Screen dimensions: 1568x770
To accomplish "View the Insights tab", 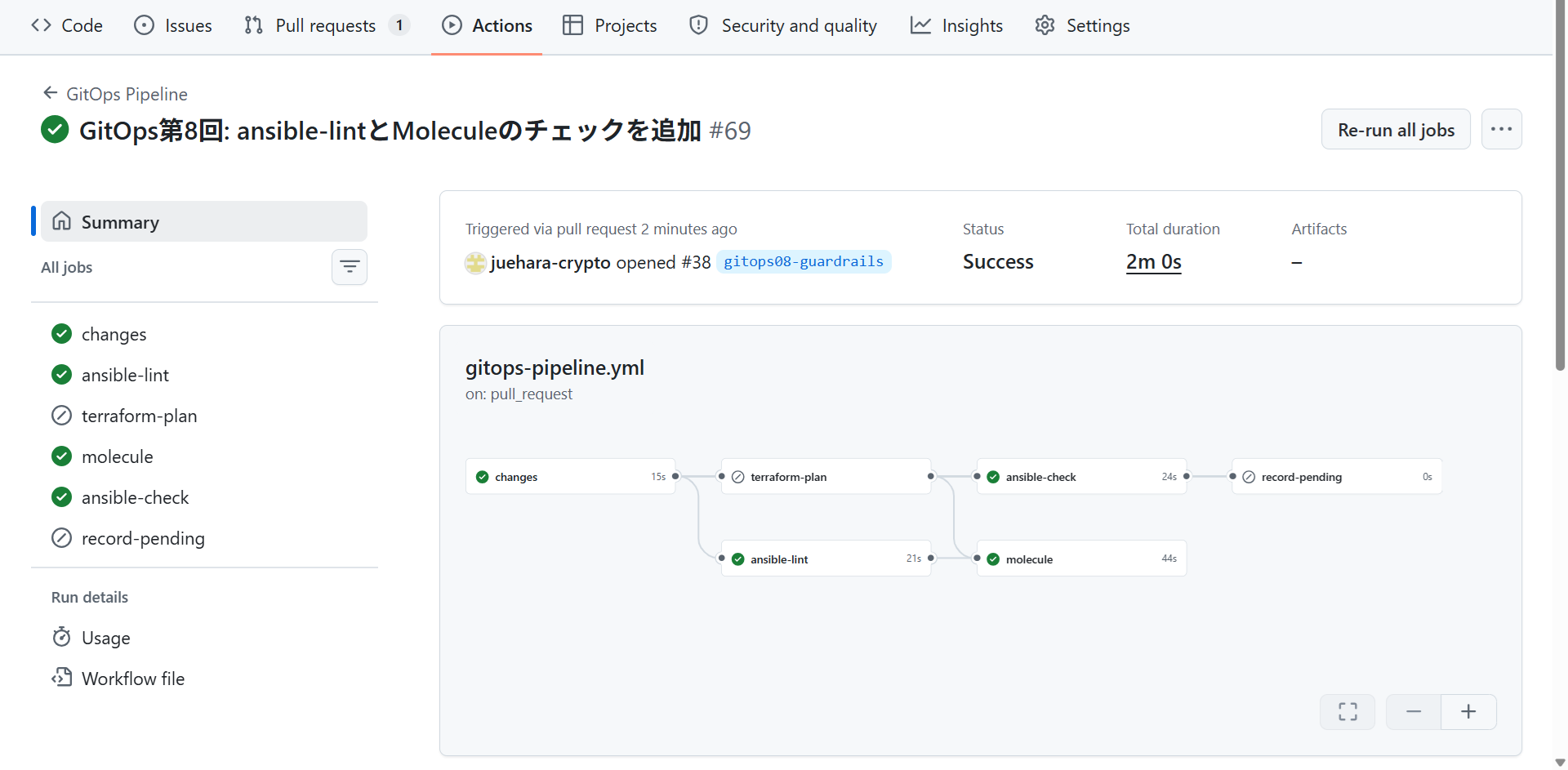I will tap(956, 25).
